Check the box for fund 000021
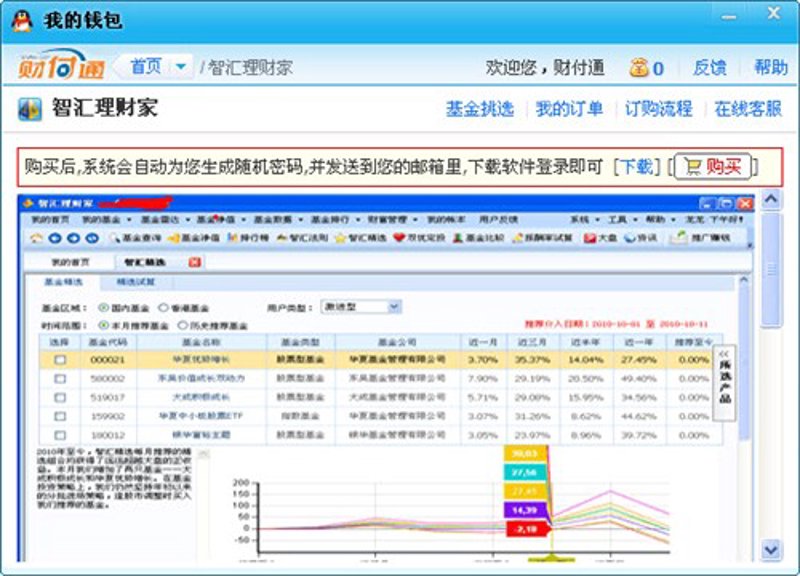 click(x=60, y=360)
